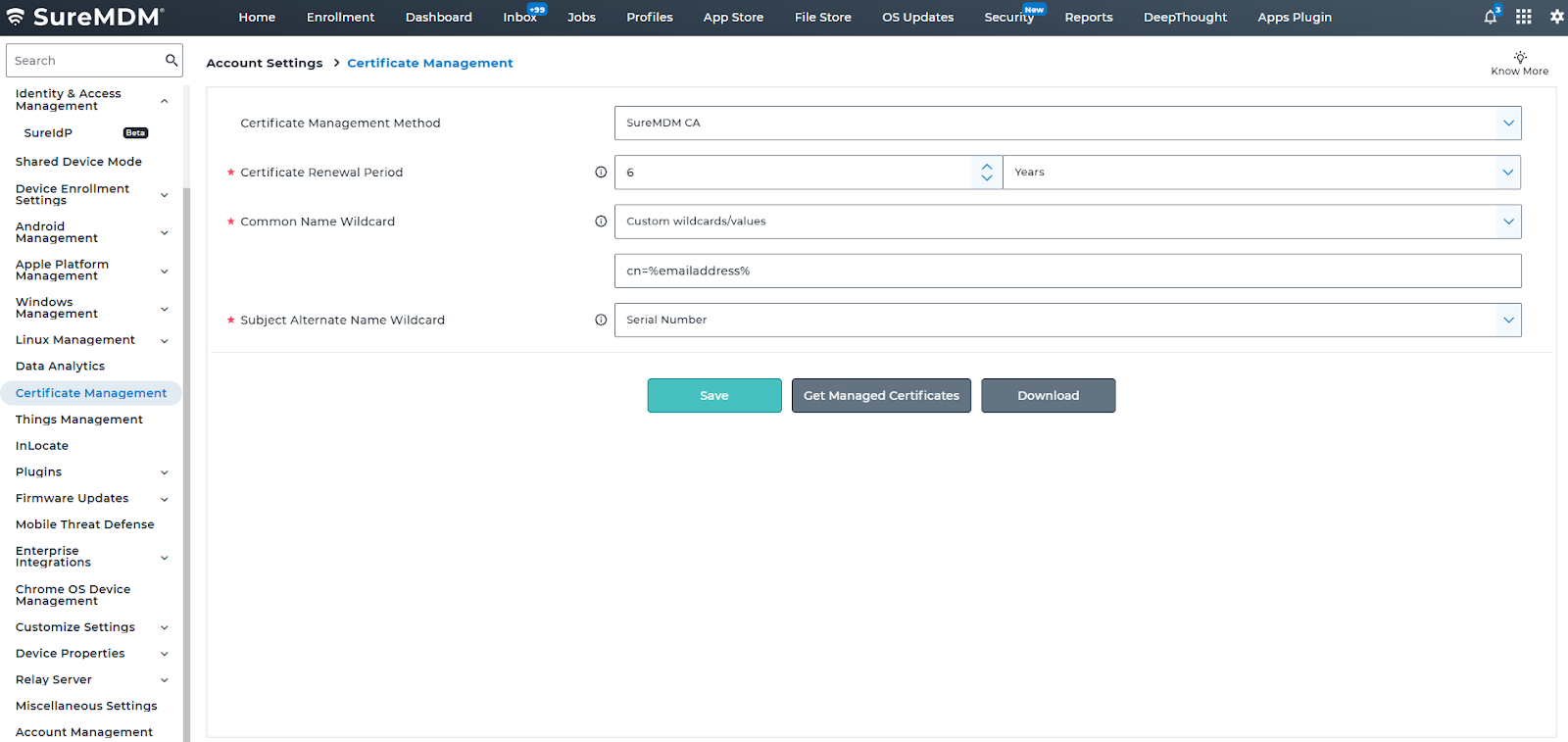This screenshot has width=1568, height=742.
Task: Increase the certificate renewal period value
Action: [987, 167]
